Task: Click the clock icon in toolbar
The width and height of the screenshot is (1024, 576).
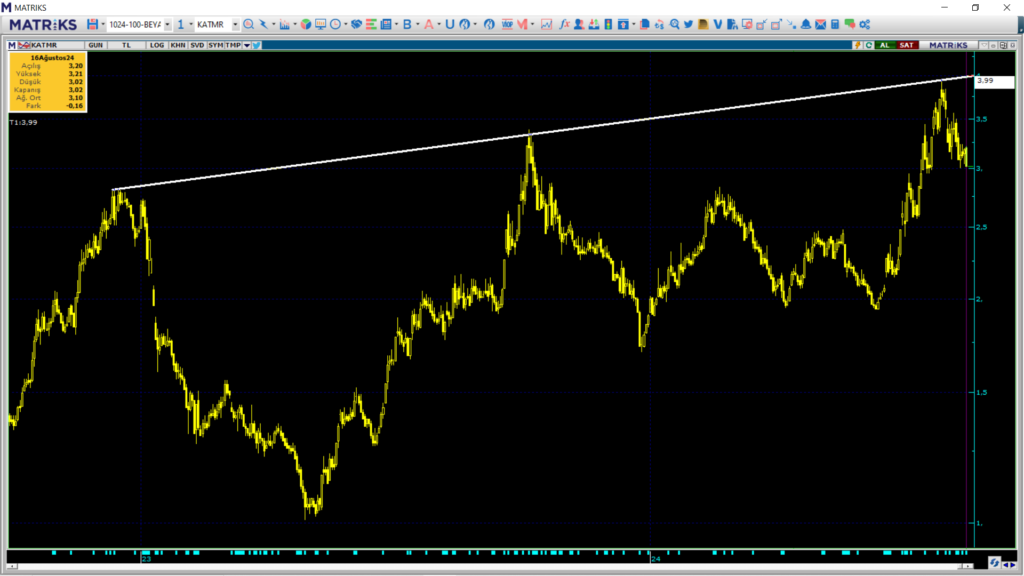Action: click(334, 24)
